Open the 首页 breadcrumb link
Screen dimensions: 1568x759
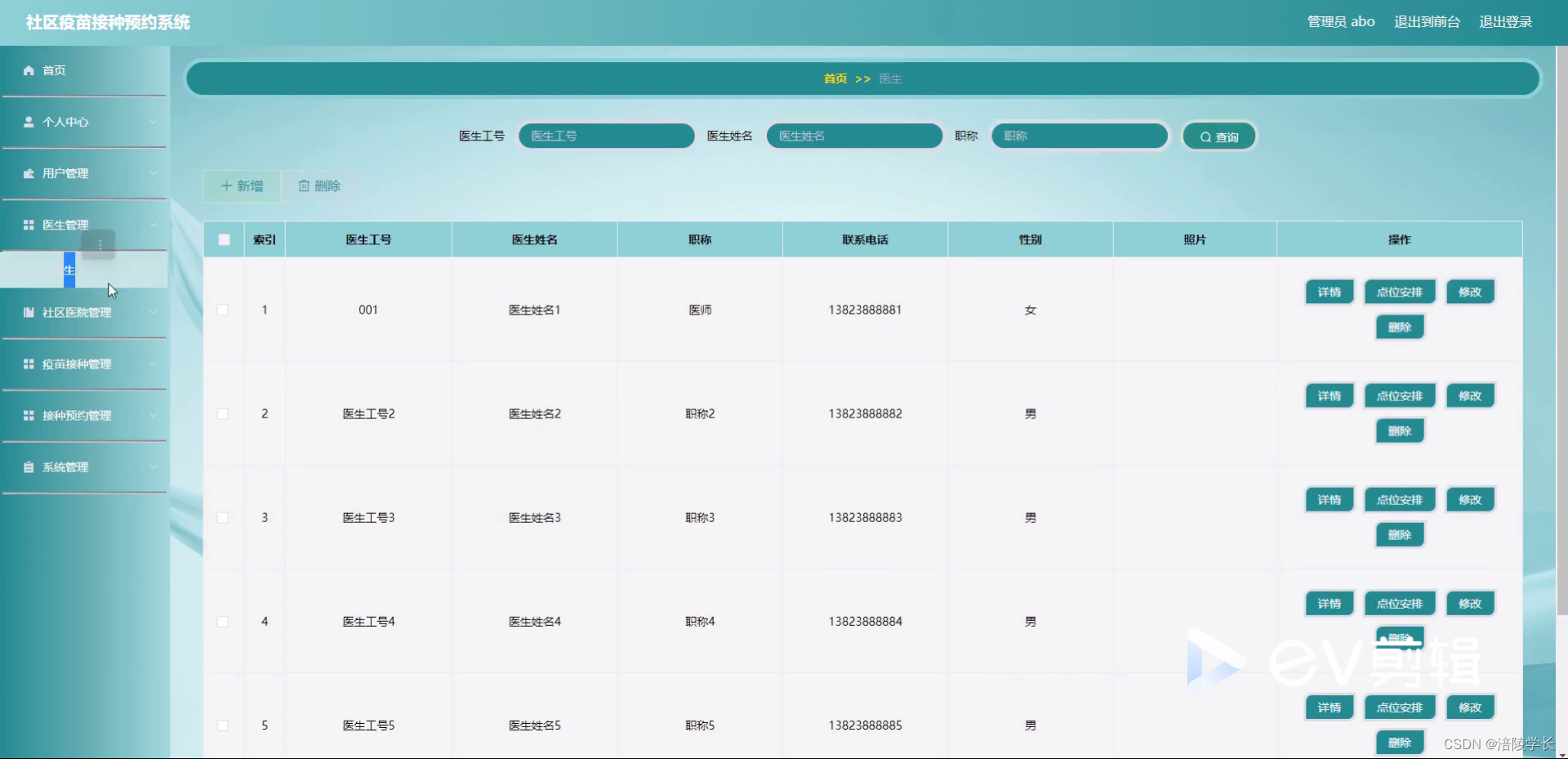835,78
